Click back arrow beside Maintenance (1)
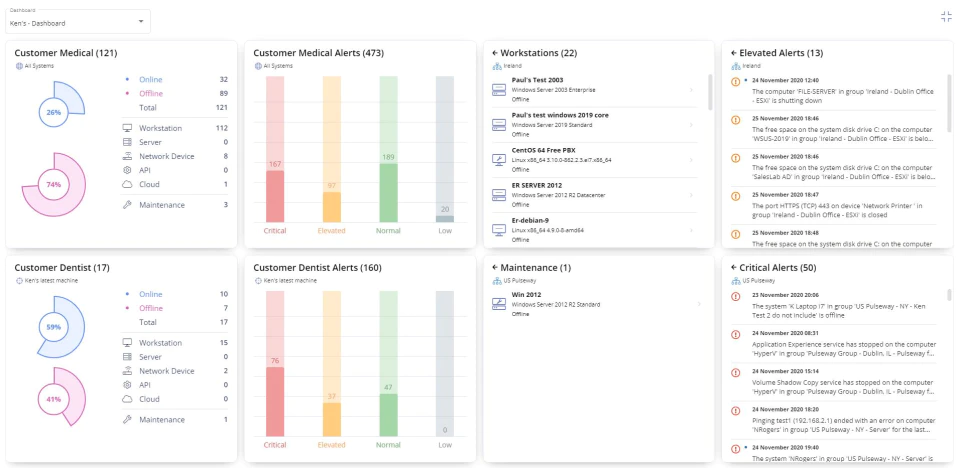Viewport: 960px width, 468px height. (x=495, y=268)
